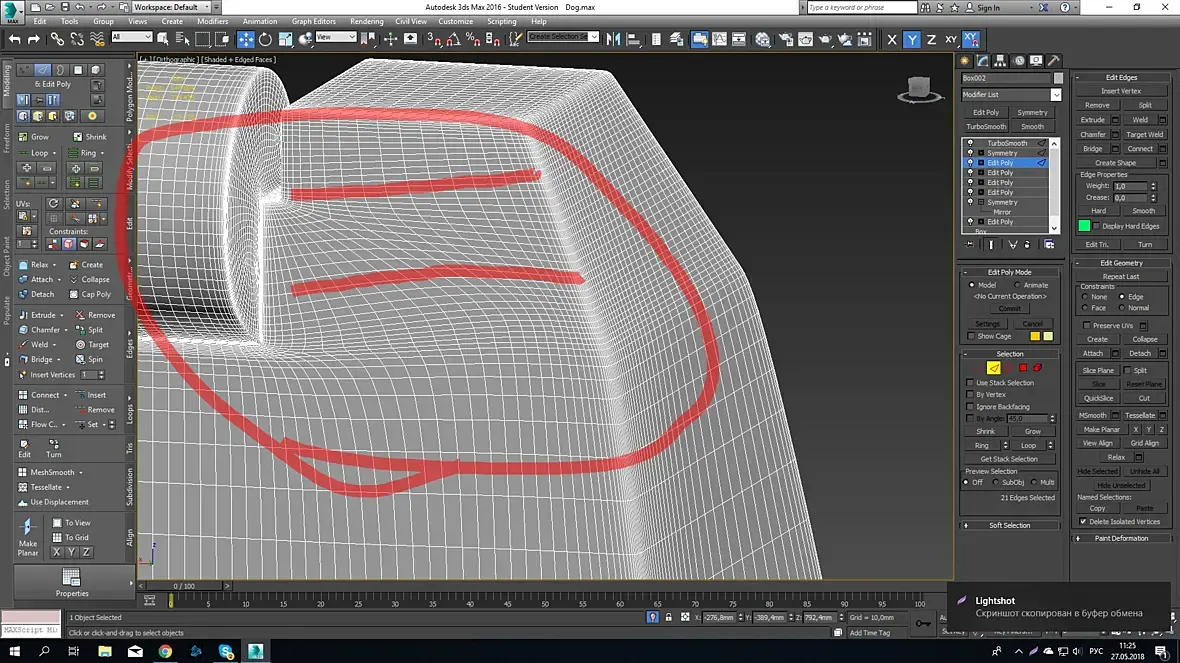Enable the Ignore Backfacing checkbox
This screenshot has height=663, width=1180.
click(970, 407)
